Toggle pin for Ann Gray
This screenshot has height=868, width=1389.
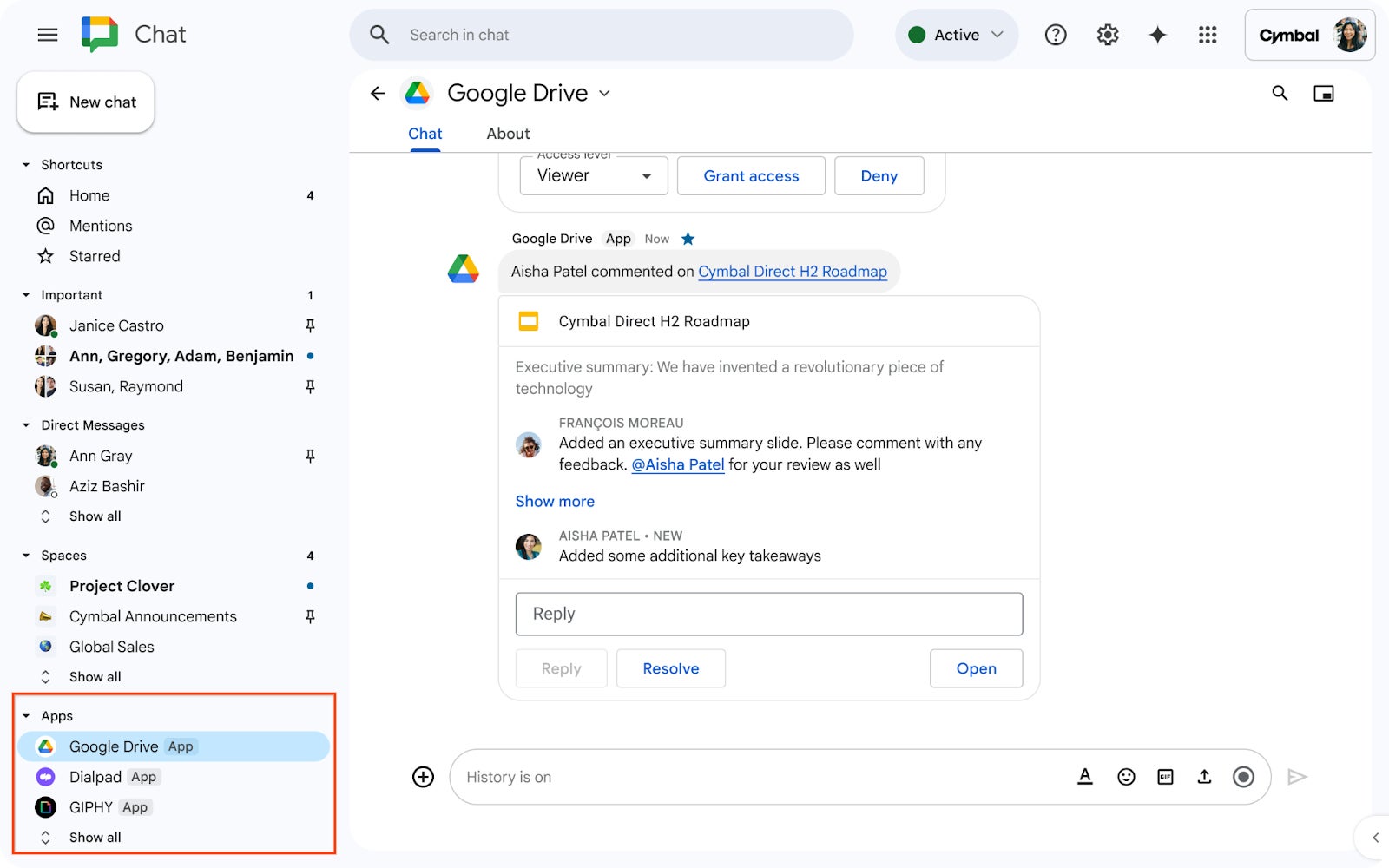[310, 456]
